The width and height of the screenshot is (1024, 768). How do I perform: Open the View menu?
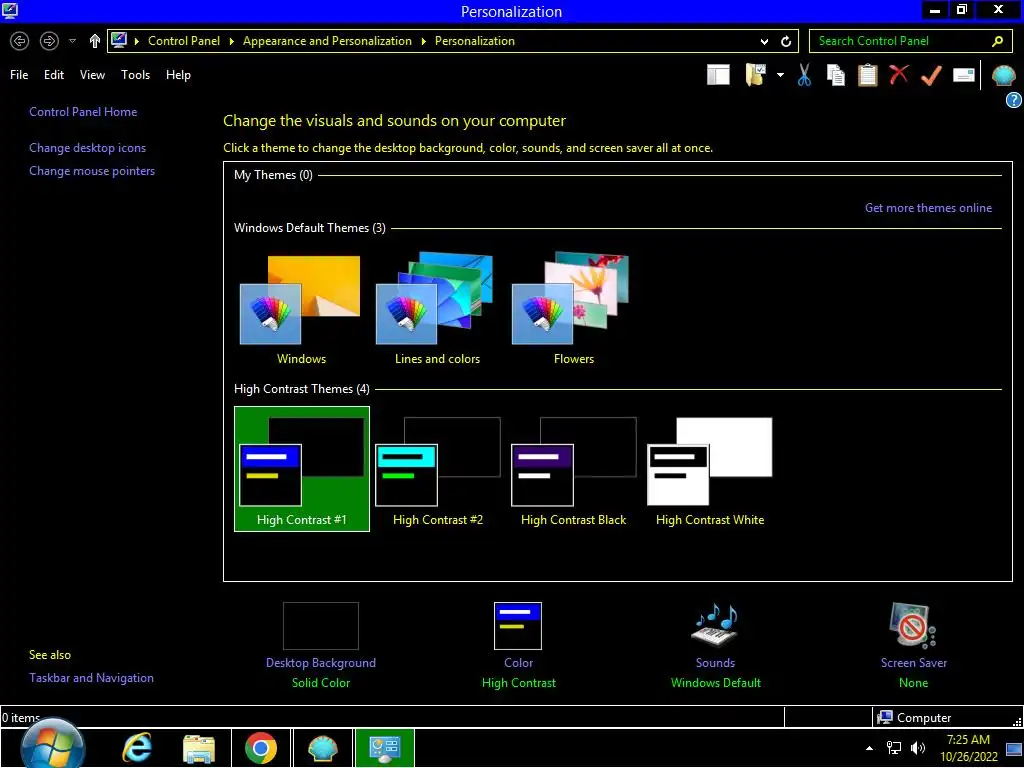92,75
